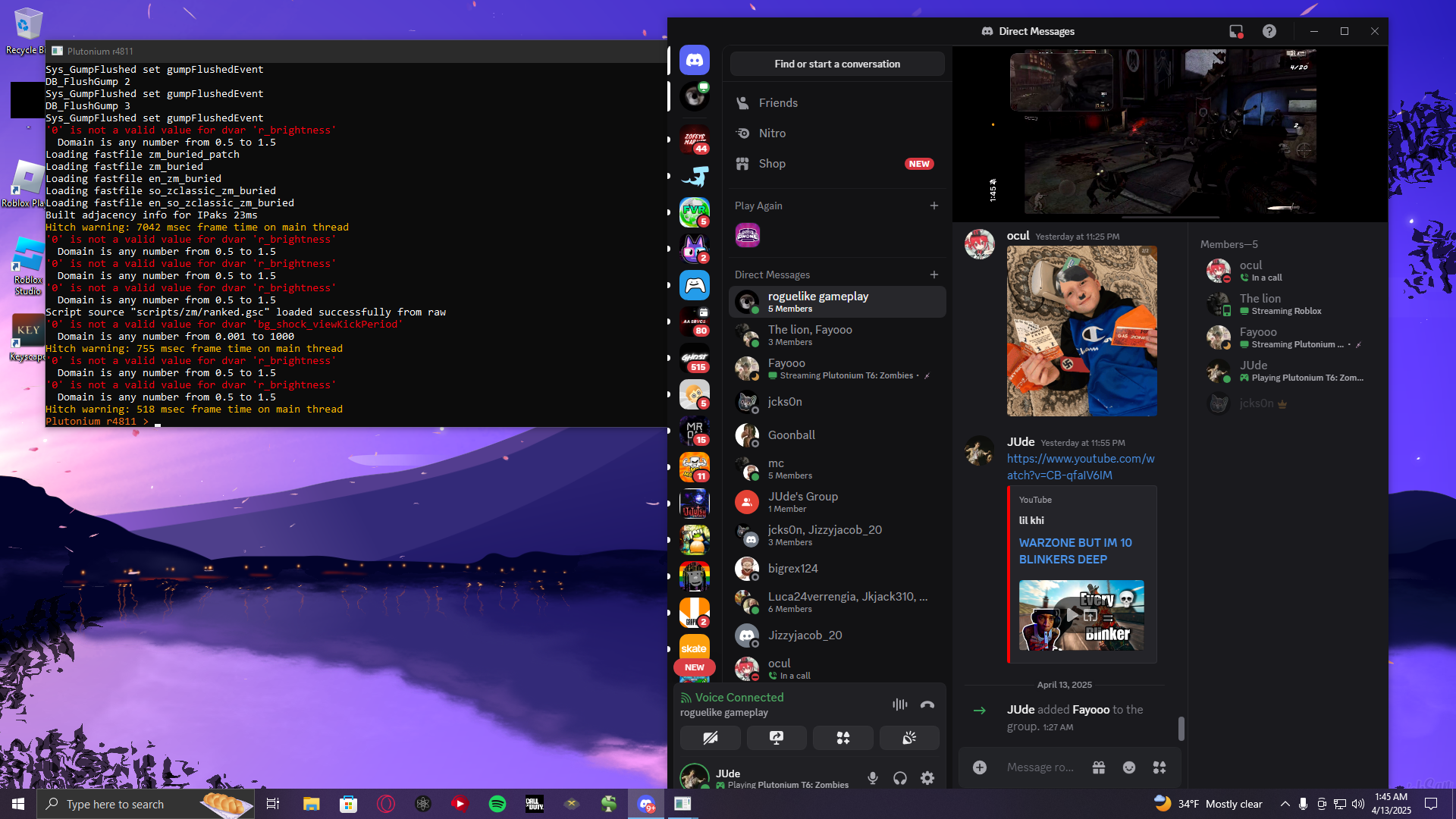Click the attach file plus icon
The width and height of the screenshot is (1456, 819).
[x=980, y=767]
